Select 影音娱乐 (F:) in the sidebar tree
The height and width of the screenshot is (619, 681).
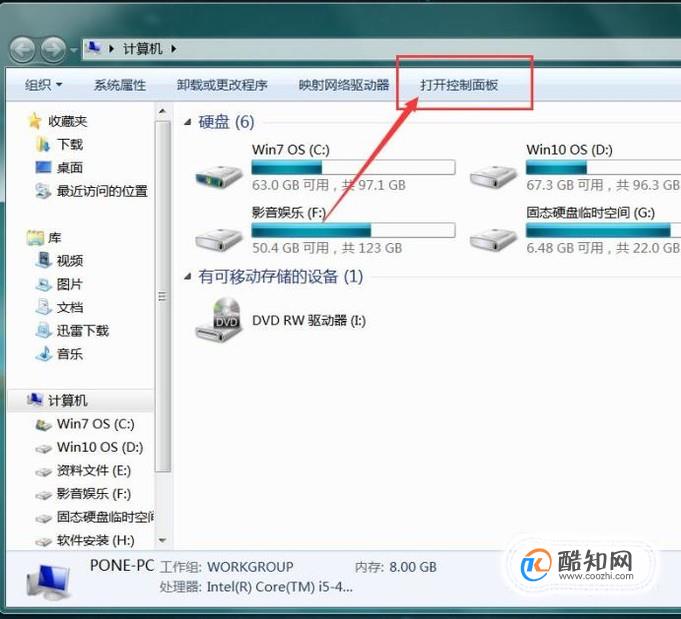pos(94,494)
